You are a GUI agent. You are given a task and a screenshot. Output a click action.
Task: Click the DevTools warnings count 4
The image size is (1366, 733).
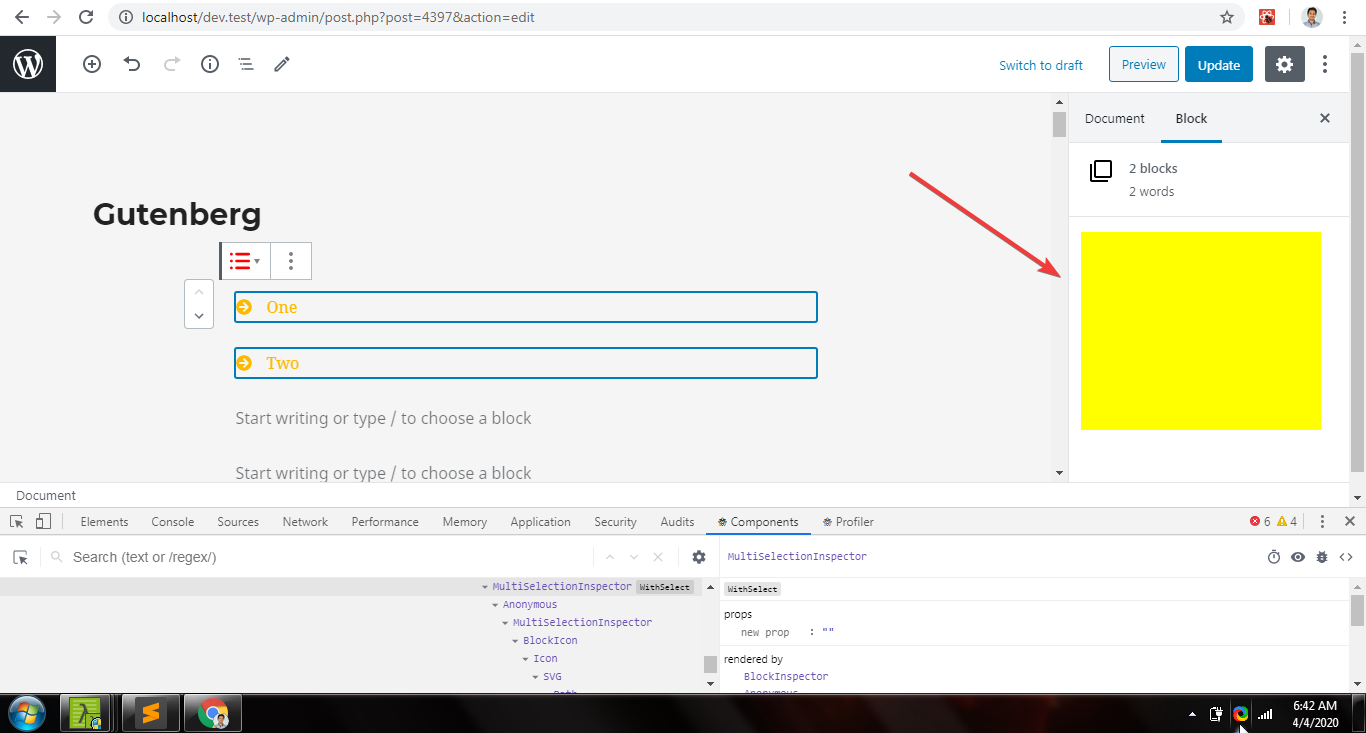click(x=1287, y=521)
